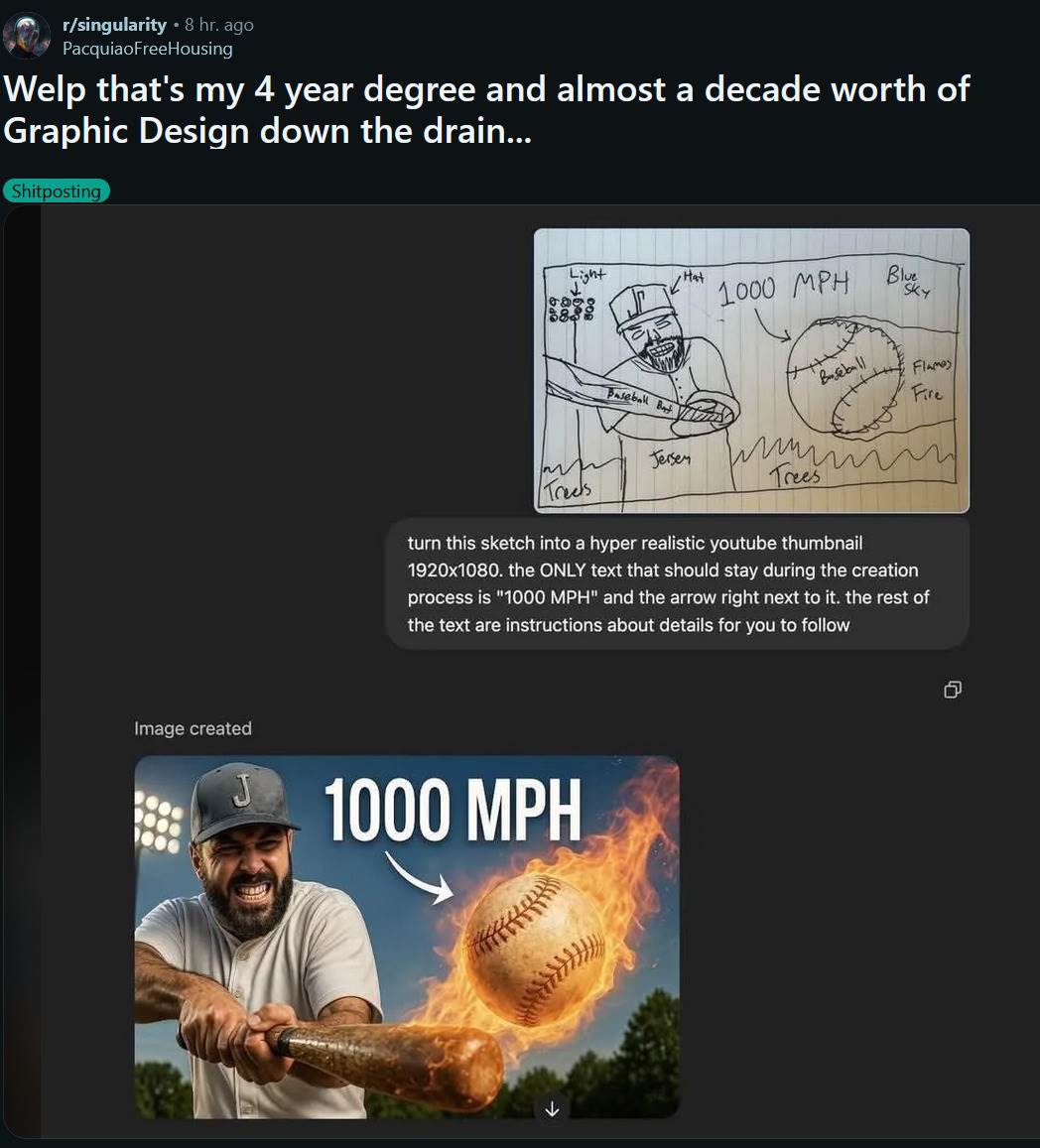Open the r/singularity subreddit avatar

[27, 35]
